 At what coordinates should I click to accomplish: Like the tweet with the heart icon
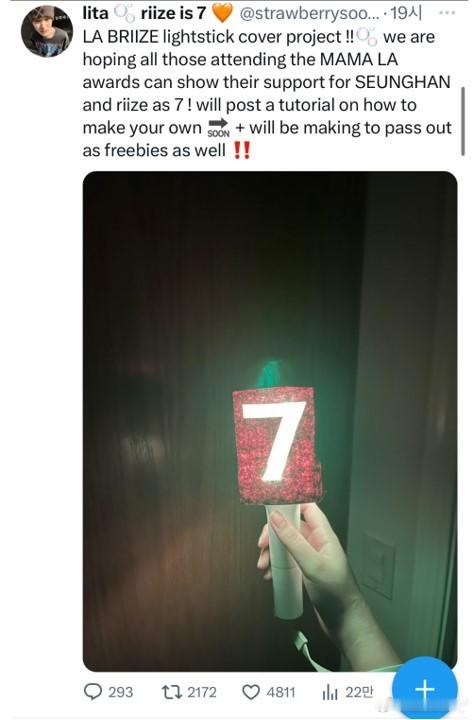tap(251, 692)
